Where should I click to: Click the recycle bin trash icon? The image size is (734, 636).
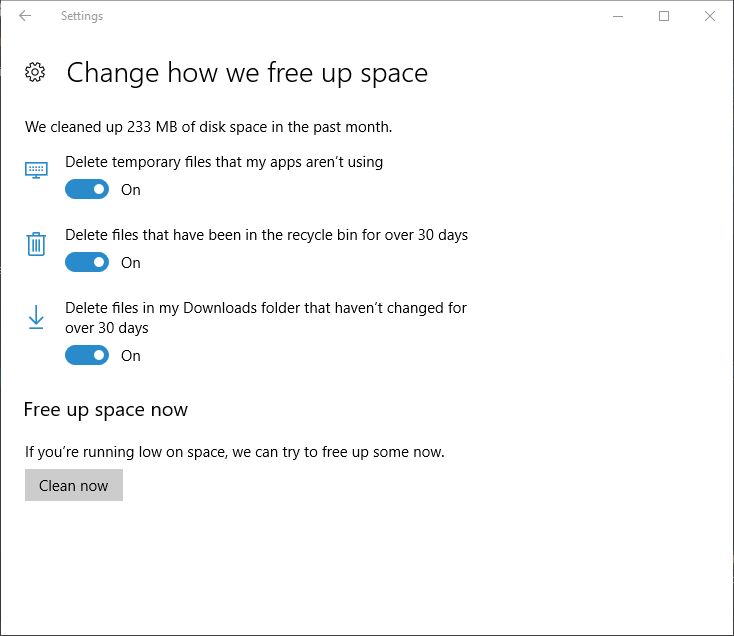pos(36,244)
